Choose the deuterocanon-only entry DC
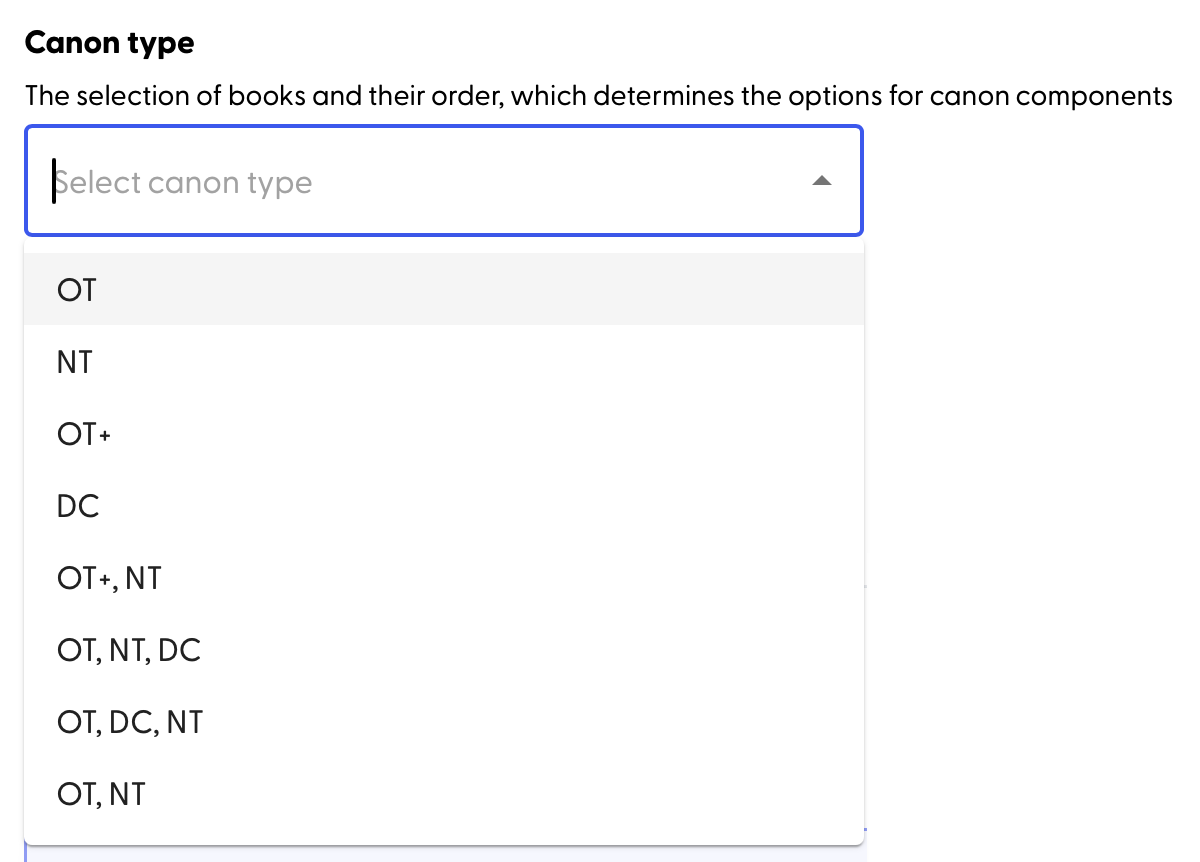Viewport: 1200px width, 862px height. pos(79,506)
